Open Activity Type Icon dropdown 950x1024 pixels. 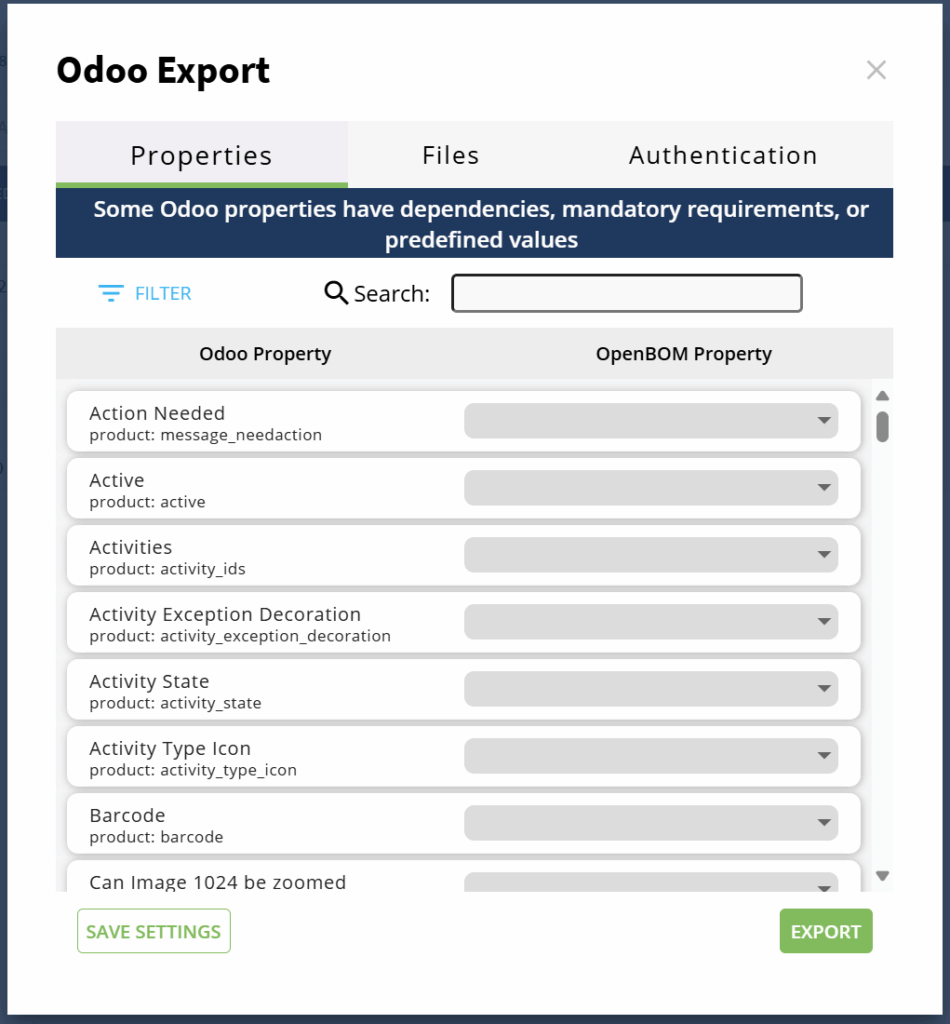pos(651,756)
